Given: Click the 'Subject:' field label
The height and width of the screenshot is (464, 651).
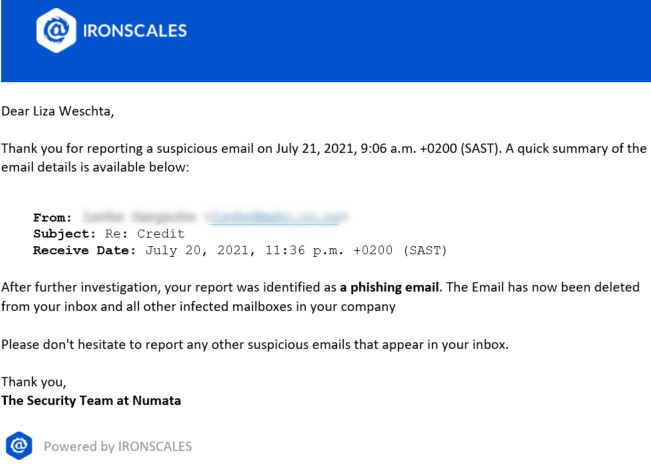Looking at the screenshot, I should click(64, 234).
